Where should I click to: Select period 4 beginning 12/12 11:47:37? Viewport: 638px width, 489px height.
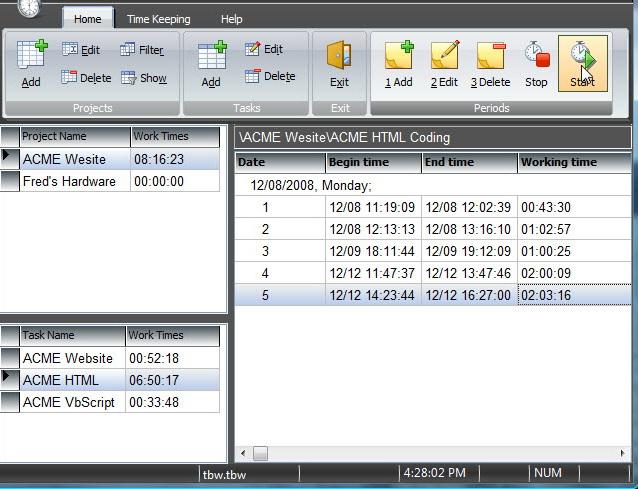(x=433, y=273)
